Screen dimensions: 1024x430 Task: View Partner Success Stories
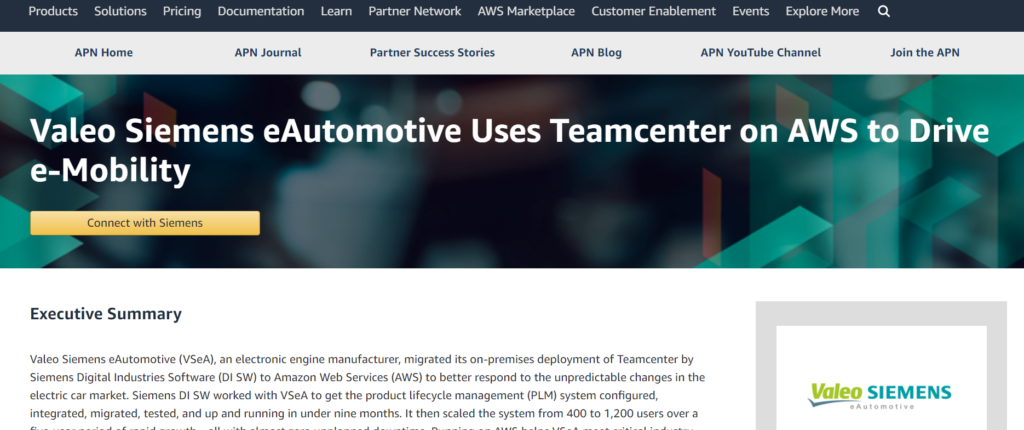(x=432, y=53)
